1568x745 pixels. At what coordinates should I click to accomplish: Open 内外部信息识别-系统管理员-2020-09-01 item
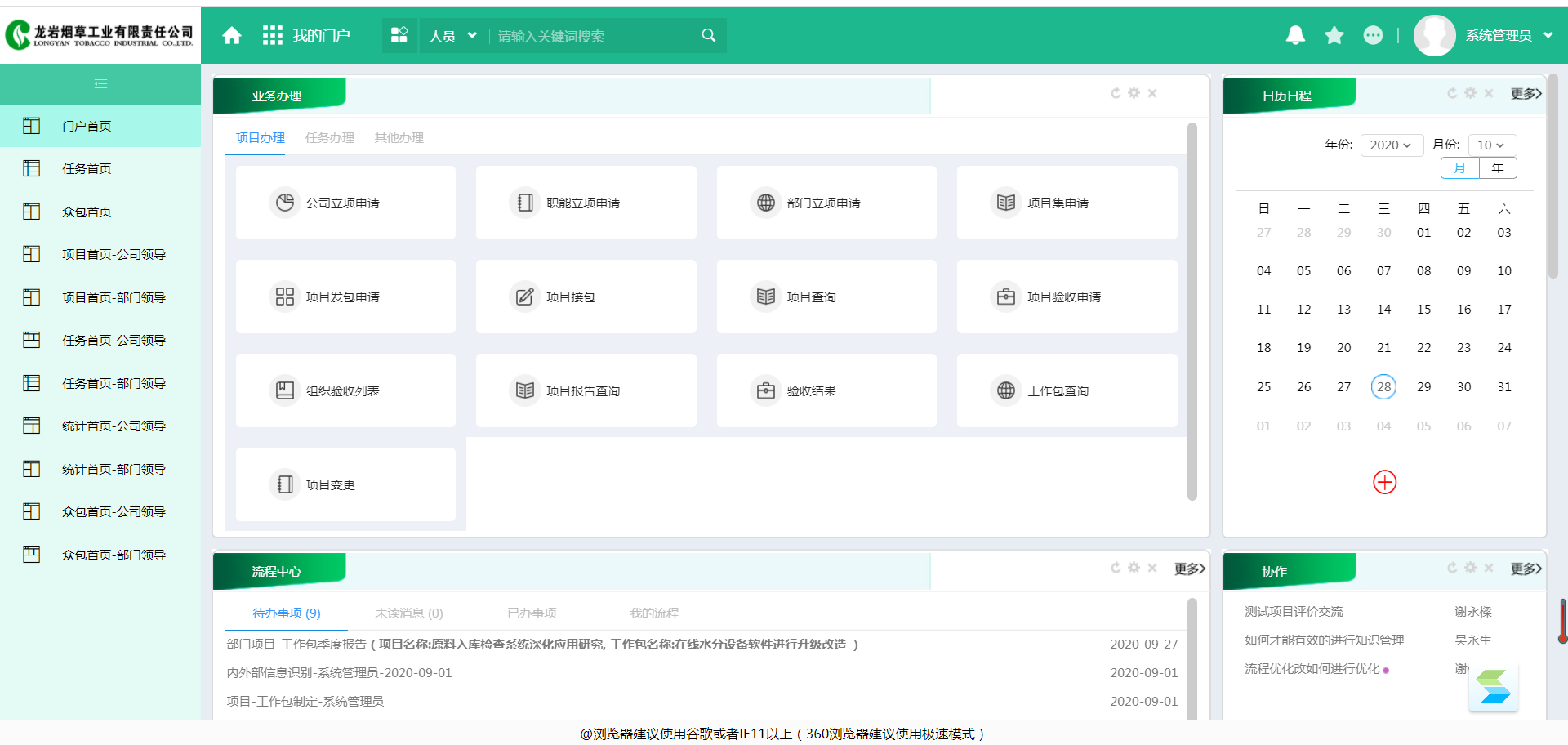[x=339, y=672]
